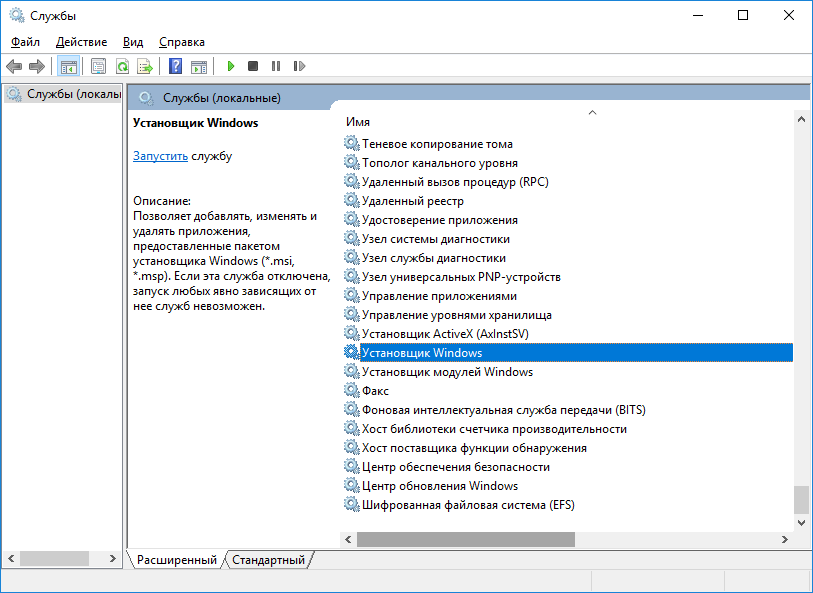Screen dimensions: 813x593
Task: Switch to the Стандартный tab
Action: click(268, 560)
